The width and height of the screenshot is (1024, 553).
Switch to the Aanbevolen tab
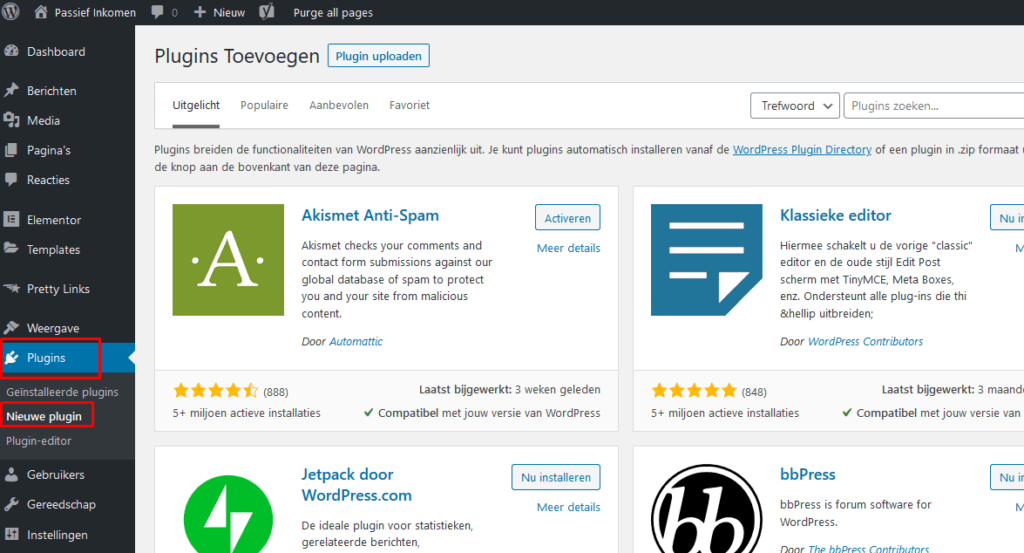coord(339,105)
